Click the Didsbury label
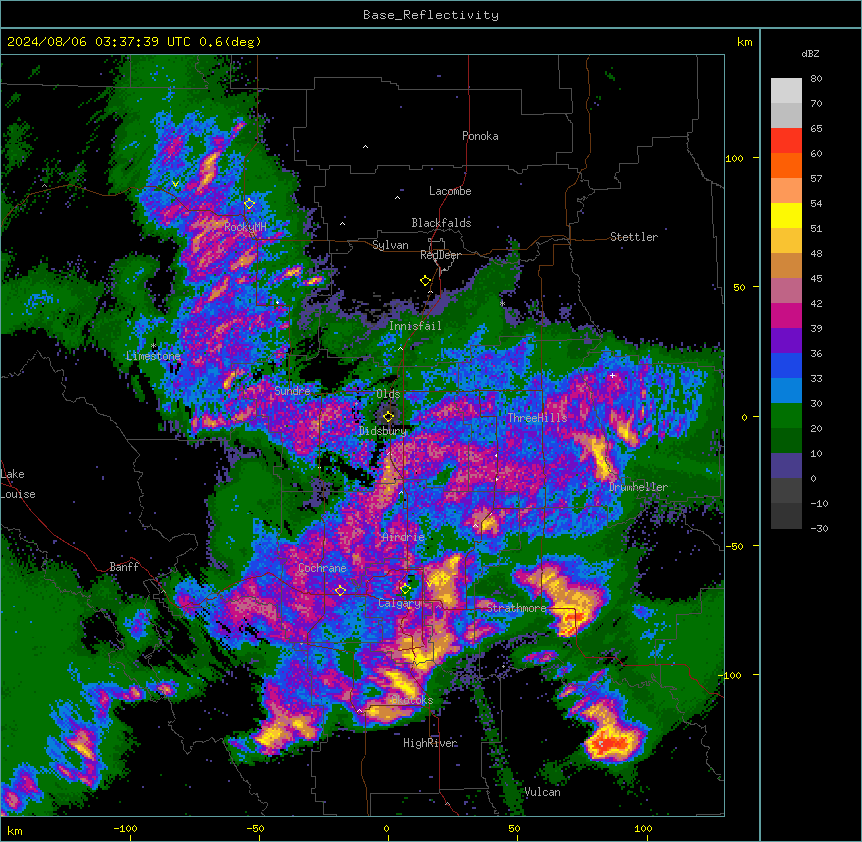 point(383,431)
